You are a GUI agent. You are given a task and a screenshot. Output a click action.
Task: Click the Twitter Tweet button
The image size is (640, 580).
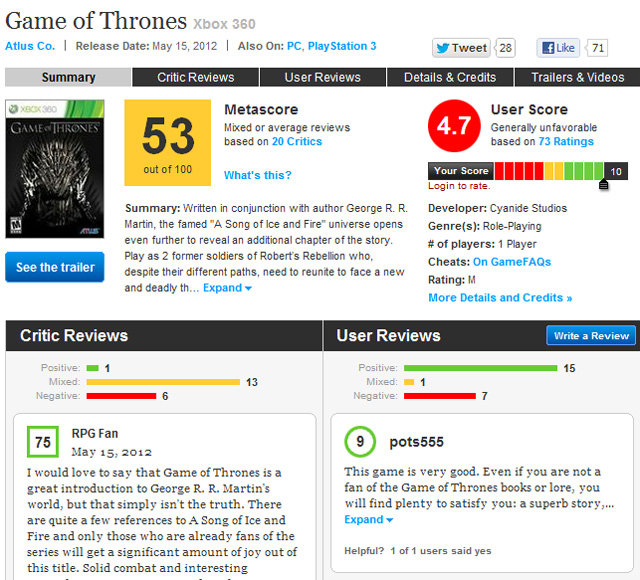click(x=462, y=48)
